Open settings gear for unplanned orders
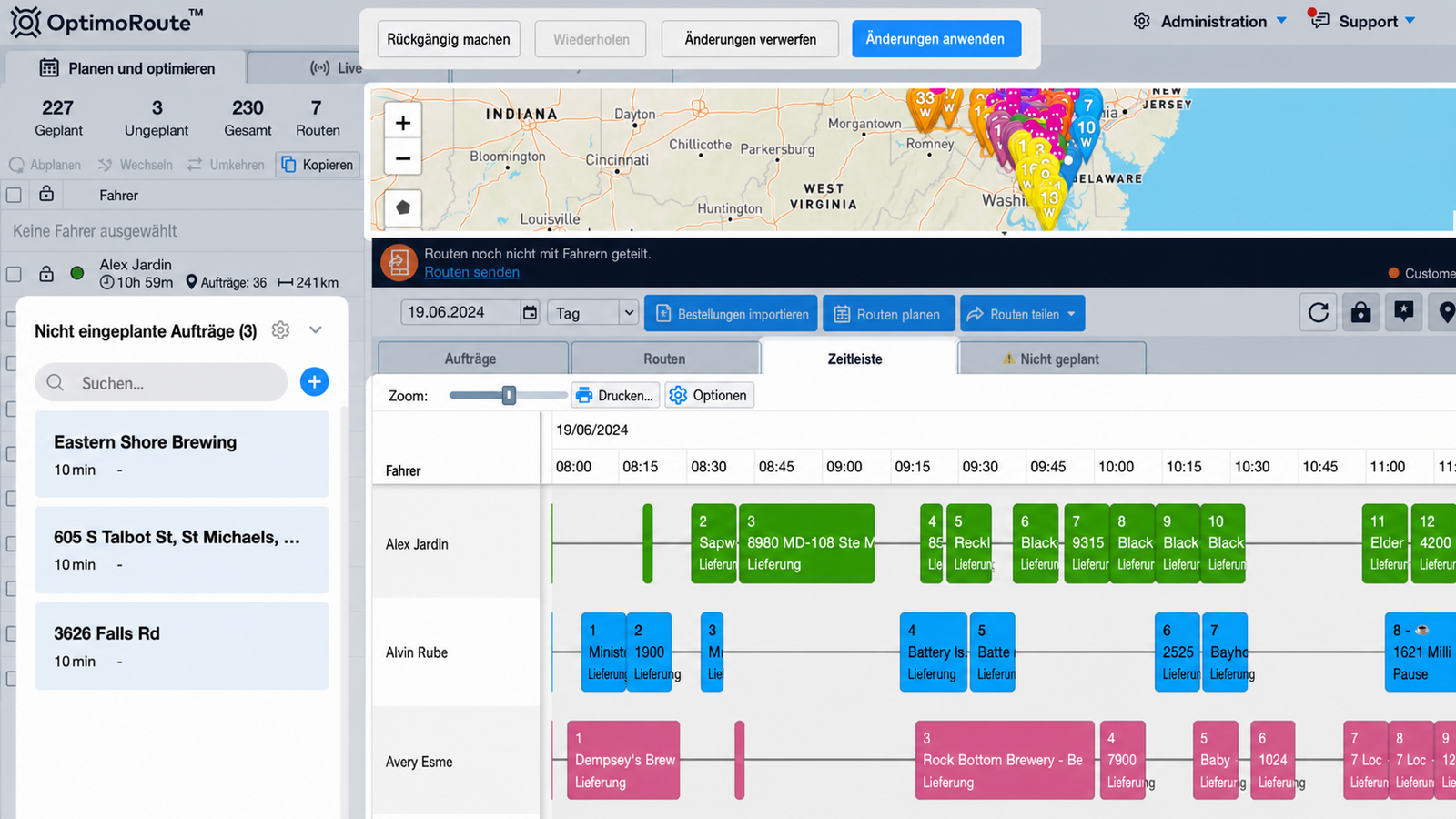This screenshot has height=819, width=1456. coord(281,330)
